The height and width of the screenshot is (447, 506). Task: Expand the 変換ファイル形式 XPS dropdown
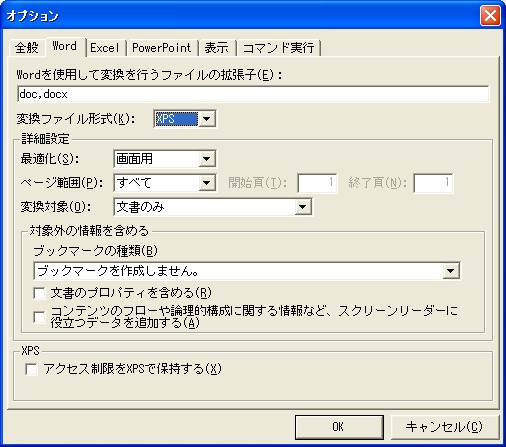point(185,119)
